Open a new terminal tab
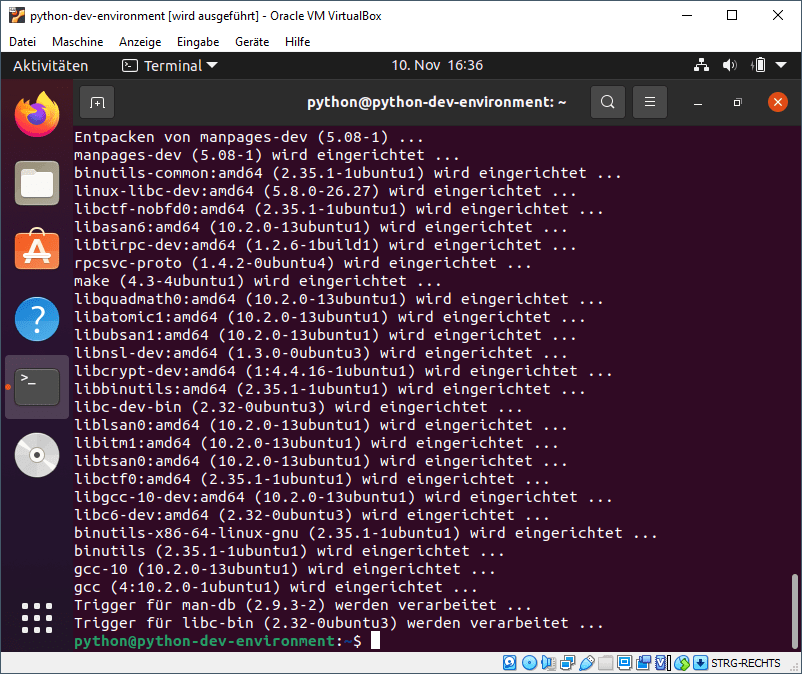Viewport: 802px width, 674px height. [97, 102]
